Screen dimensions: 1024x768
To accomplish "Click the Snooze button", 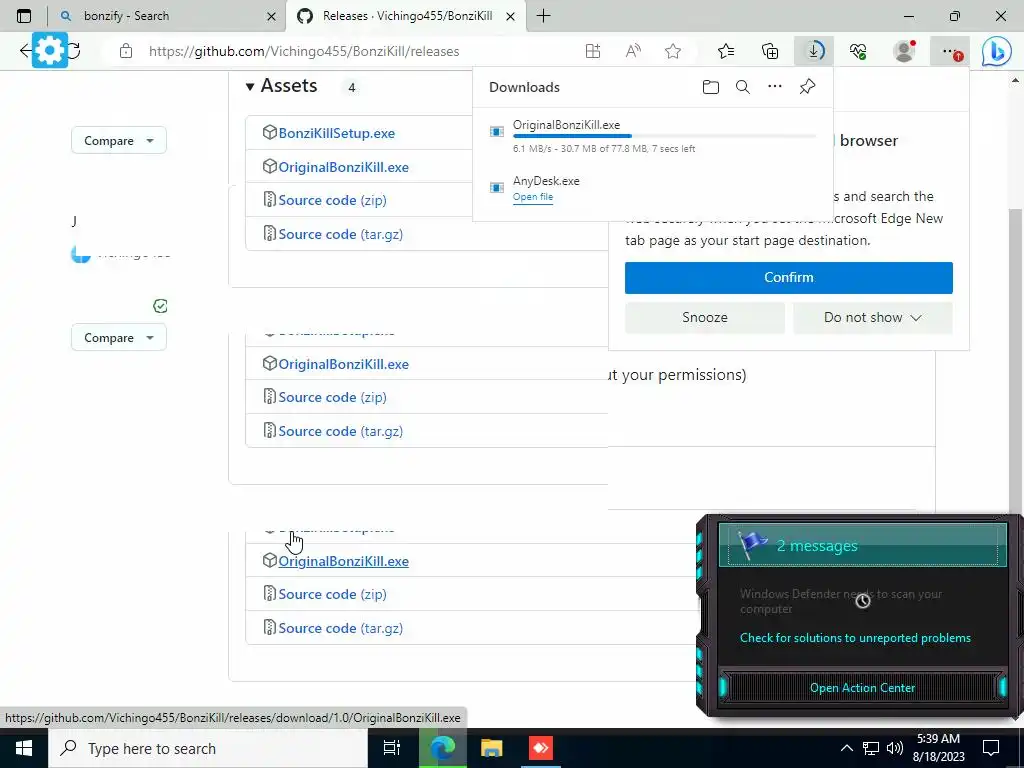I will pyautogui.click(x=705, y=317).
